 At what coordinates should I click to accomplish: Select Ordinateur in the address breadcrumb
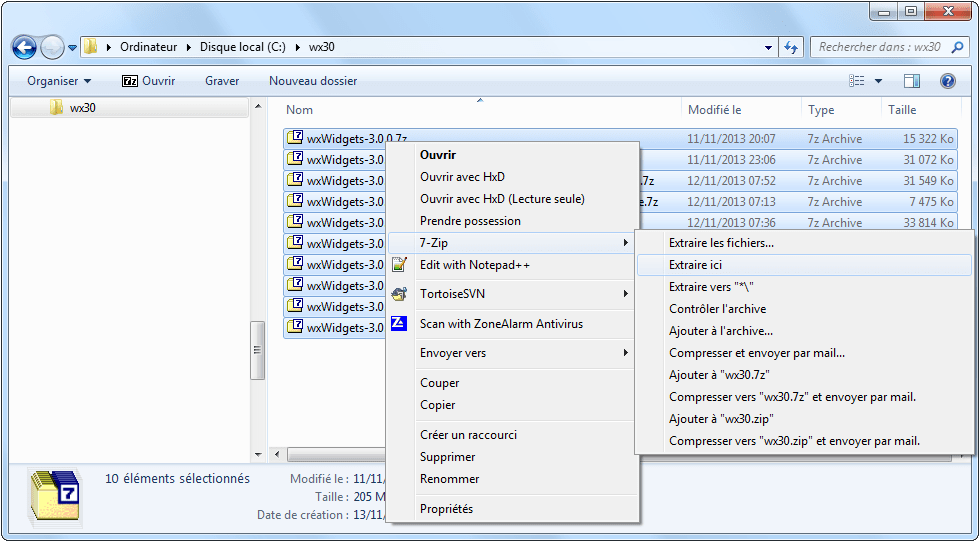[x=148, y=47]
